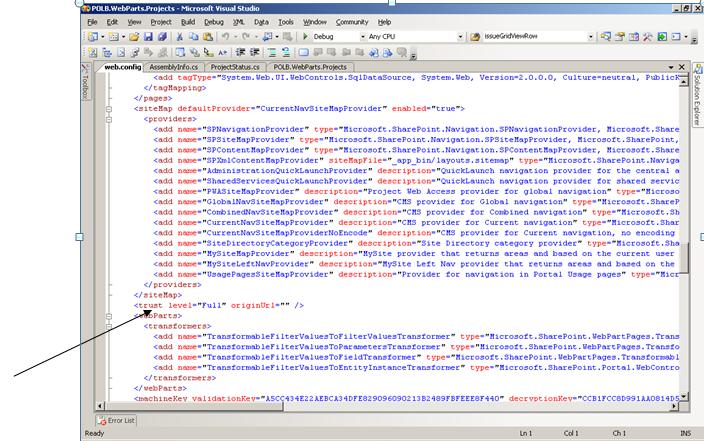The image size is (704, 441).
Task: Open the View menu
Action: tap(134, 22)
